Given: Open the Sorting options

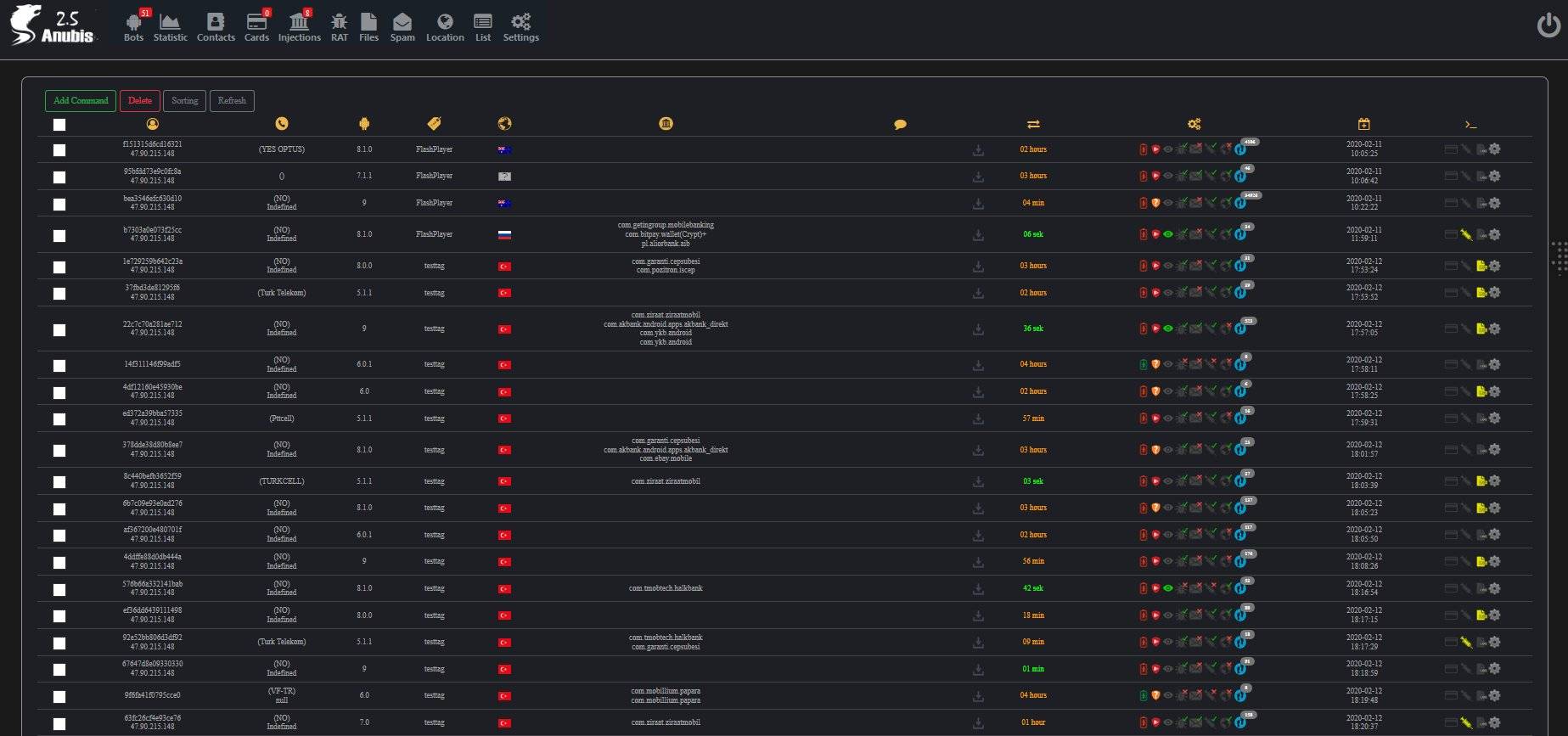Looking at the screenshot, I should tap(184, 101).
